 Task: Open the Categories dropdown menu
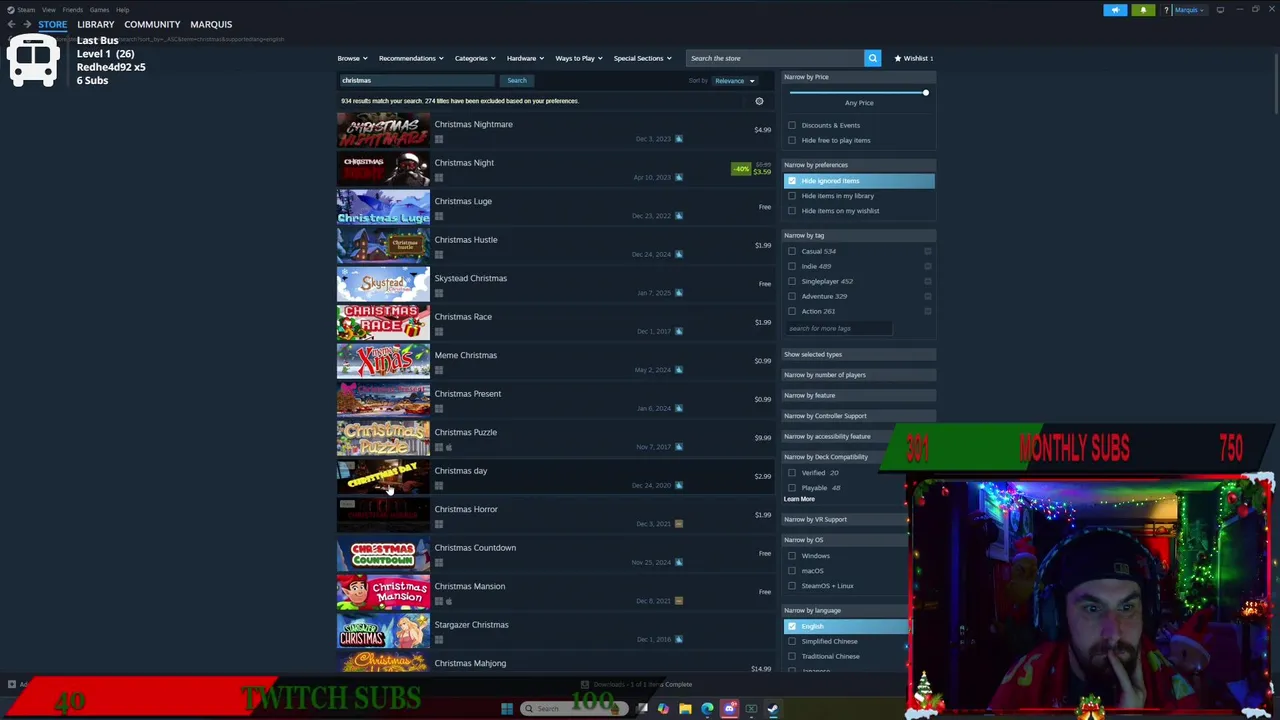(x=475, y=58)
